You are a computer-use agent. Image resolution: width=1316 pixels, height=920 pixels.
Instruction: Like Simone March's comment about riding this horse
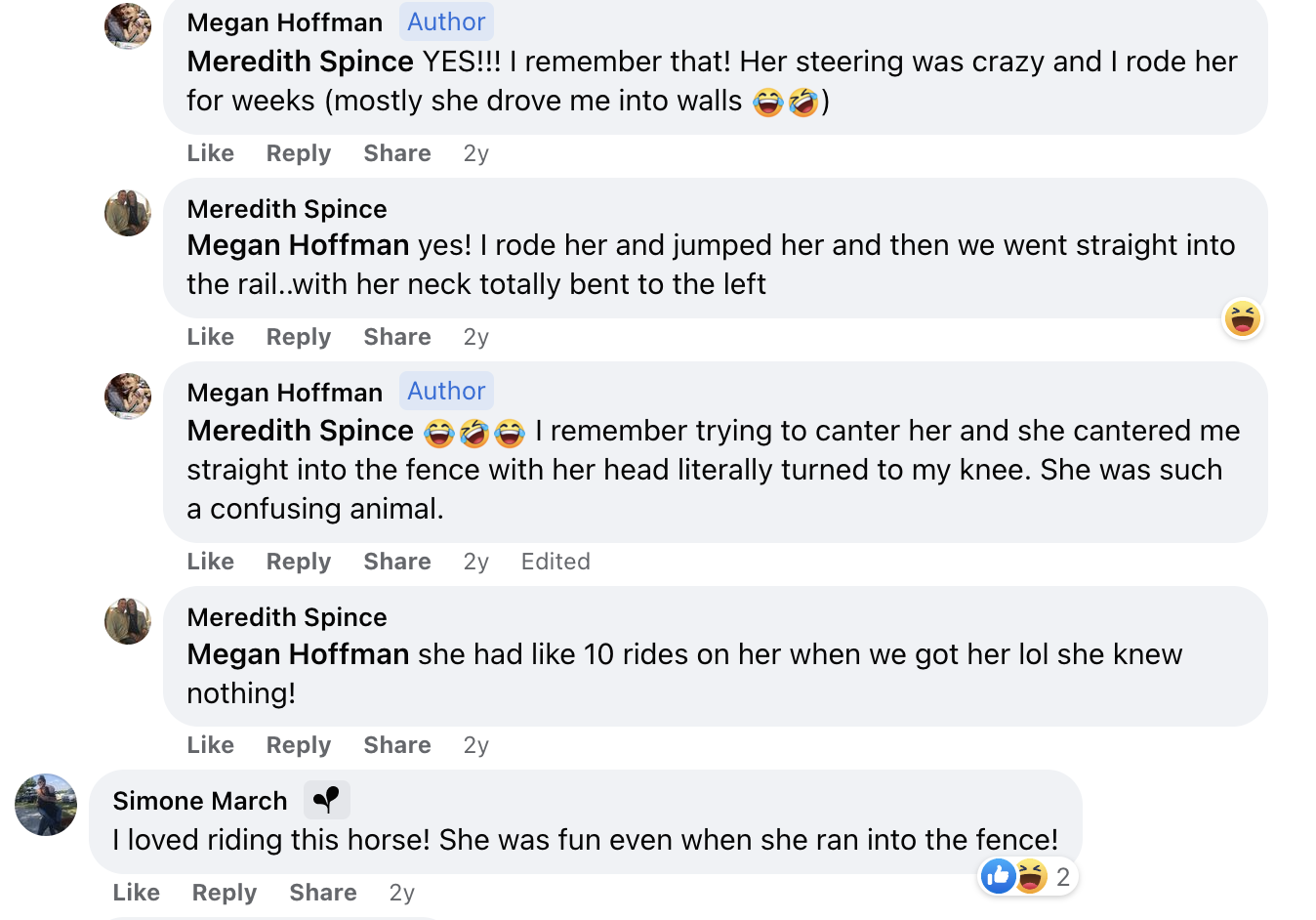pos(137,893)
